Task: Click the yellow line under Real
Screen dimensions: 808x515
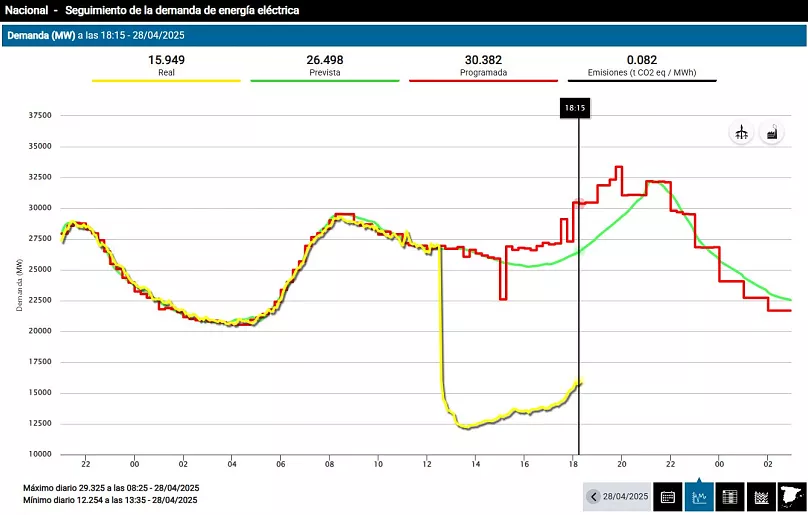Action: coord(166,81)
